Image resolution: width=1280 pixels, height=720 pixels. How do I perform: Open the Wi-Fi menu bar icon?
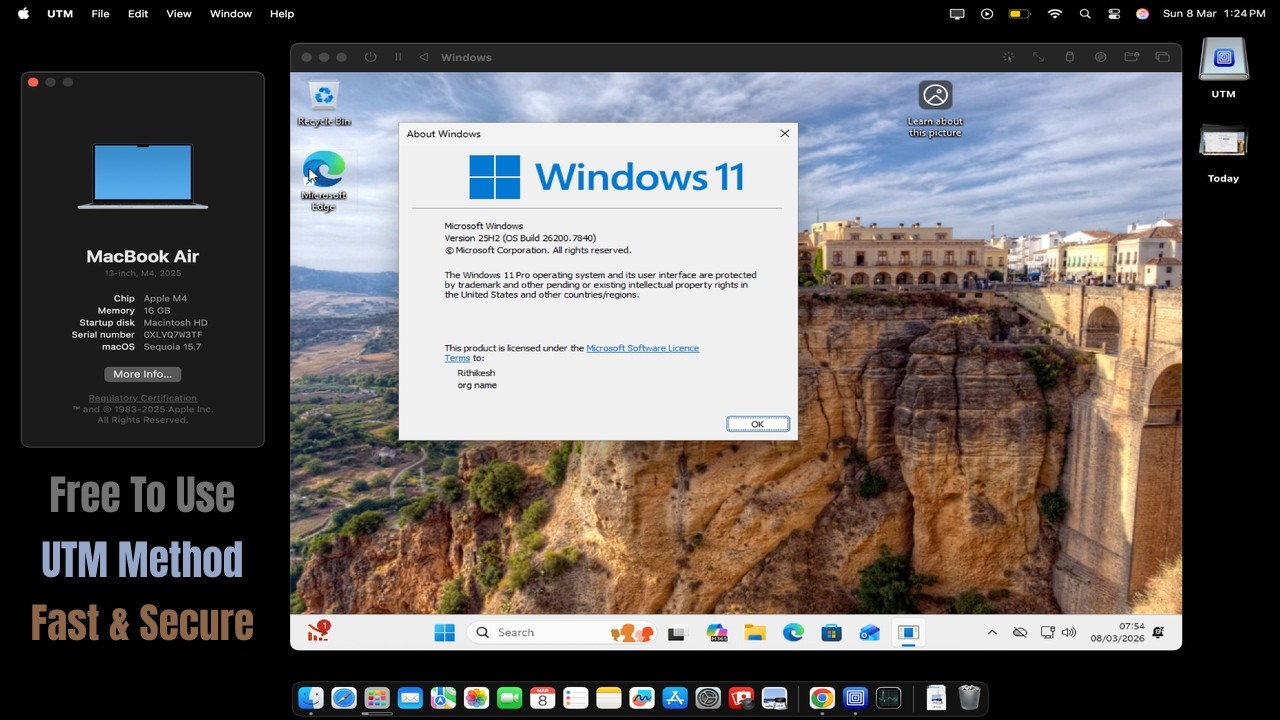tap(1054, 14)
